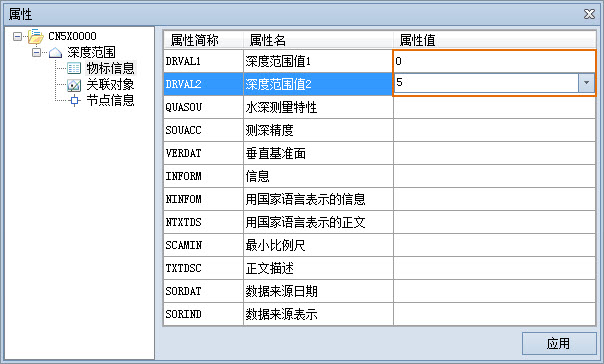
Task: Click the empty value cell for QUASOU
Action: pyautogui.click(x=494, y=107)
